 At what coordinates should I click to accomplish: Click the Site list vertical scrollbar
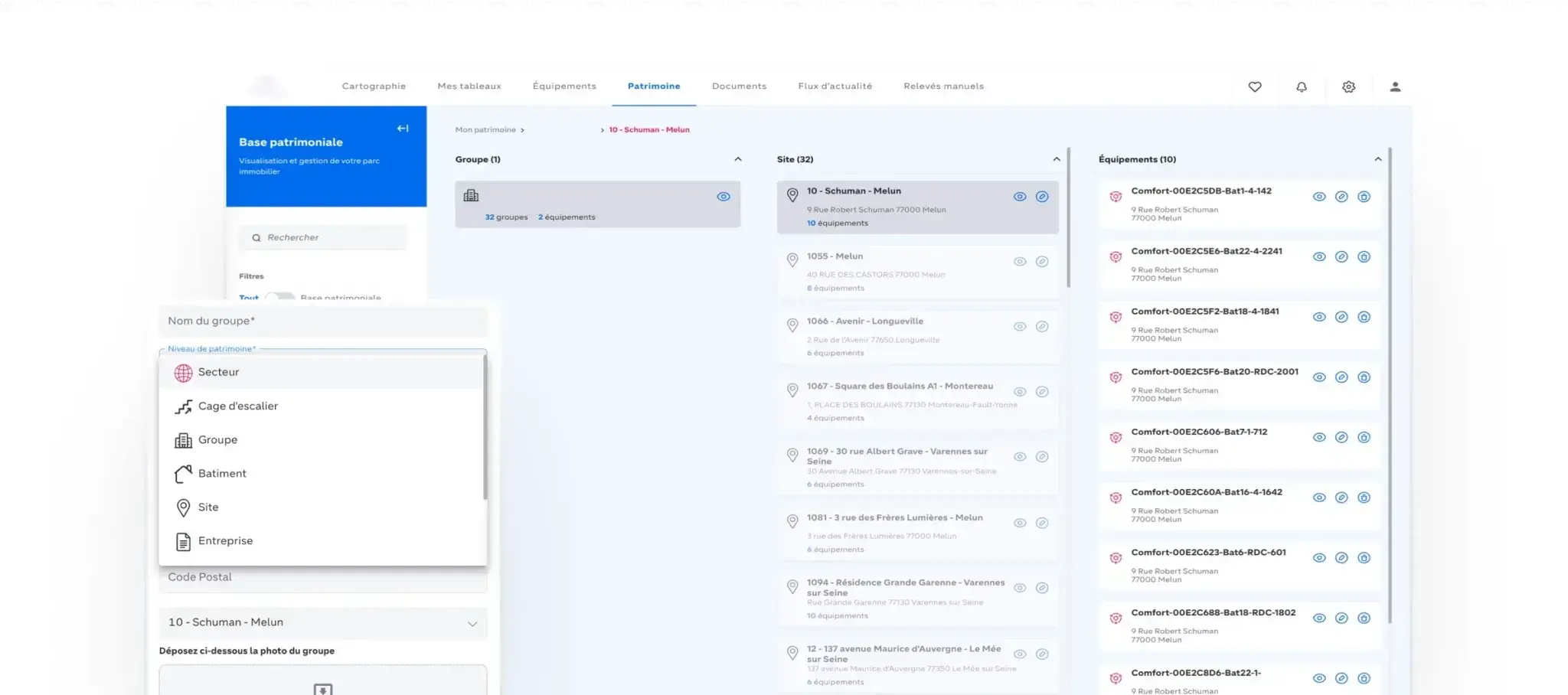coord(1068,222)
